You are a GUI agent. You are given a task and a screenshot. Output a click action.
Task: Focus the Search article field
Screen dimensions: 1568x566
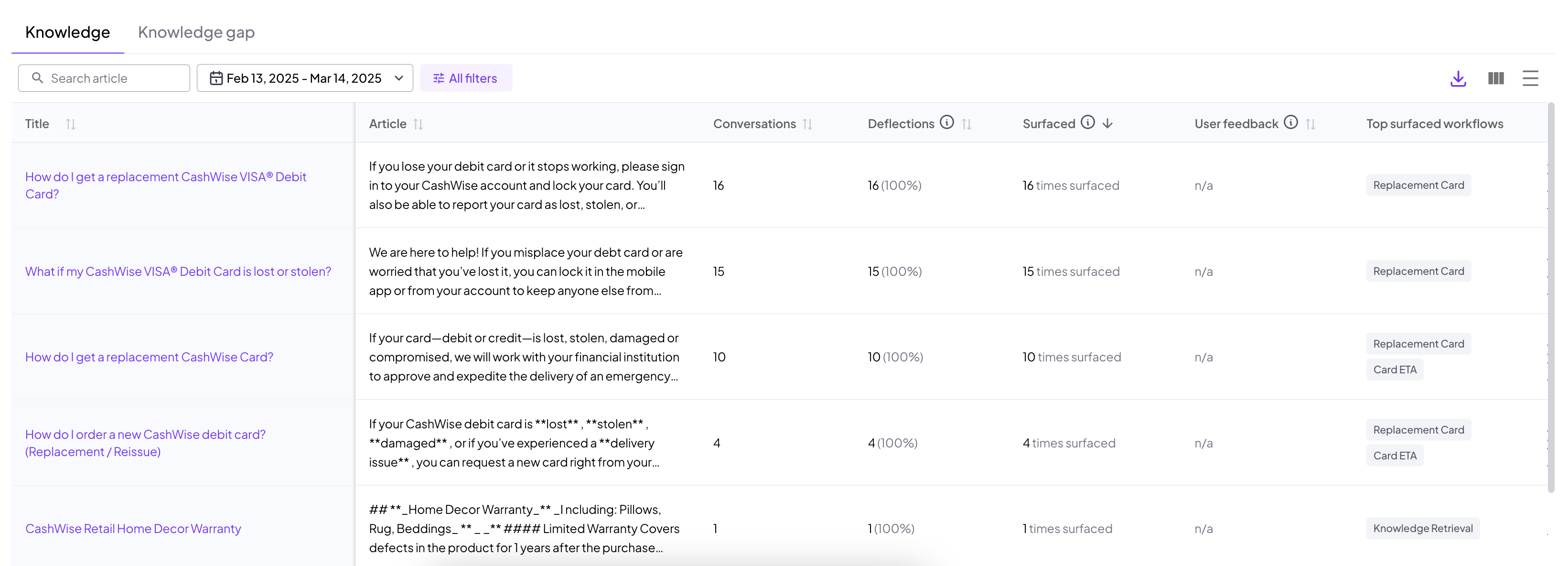click(104, 78)
